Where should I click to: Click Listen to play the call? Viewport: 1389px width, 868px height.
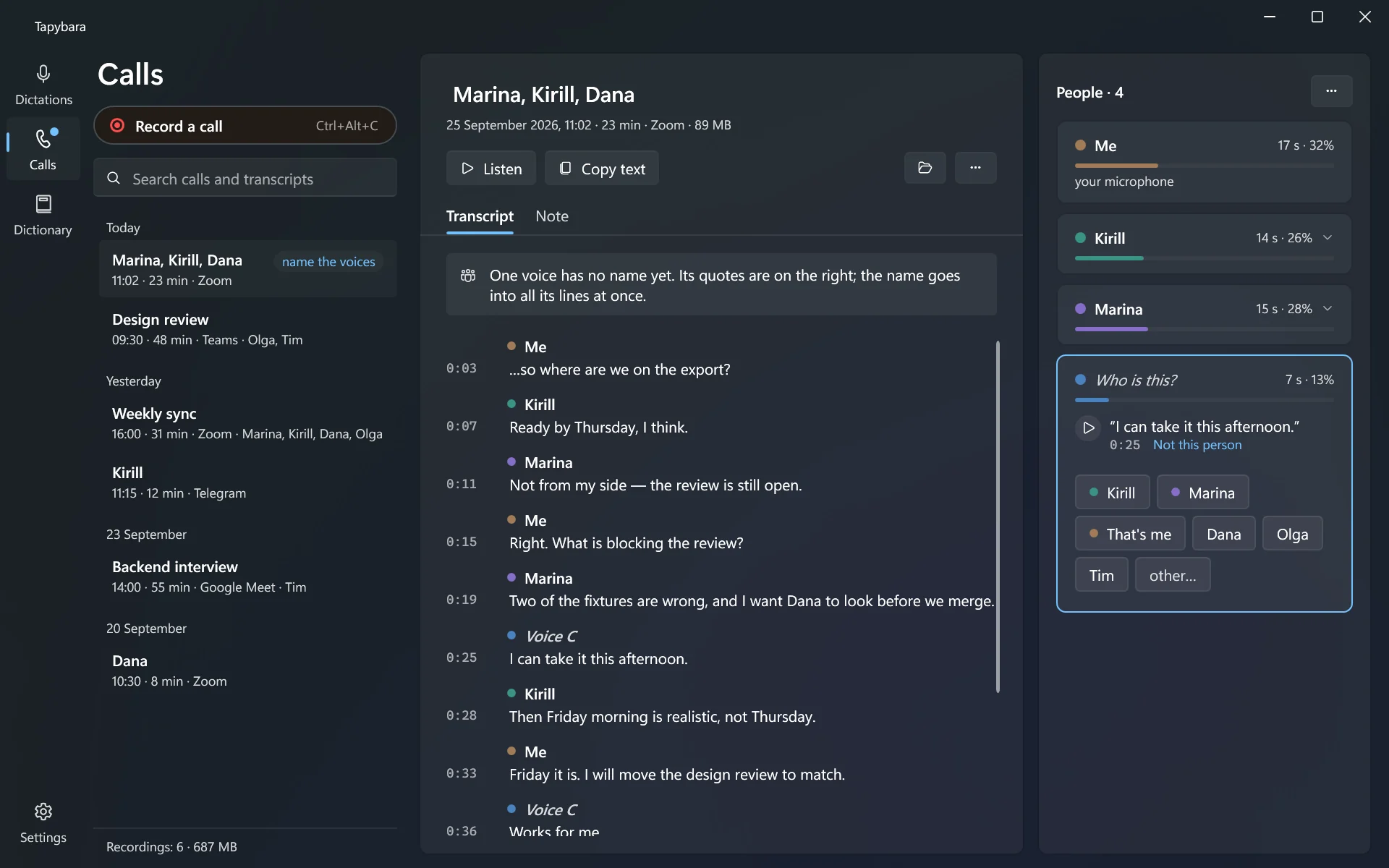pos(491,169)
